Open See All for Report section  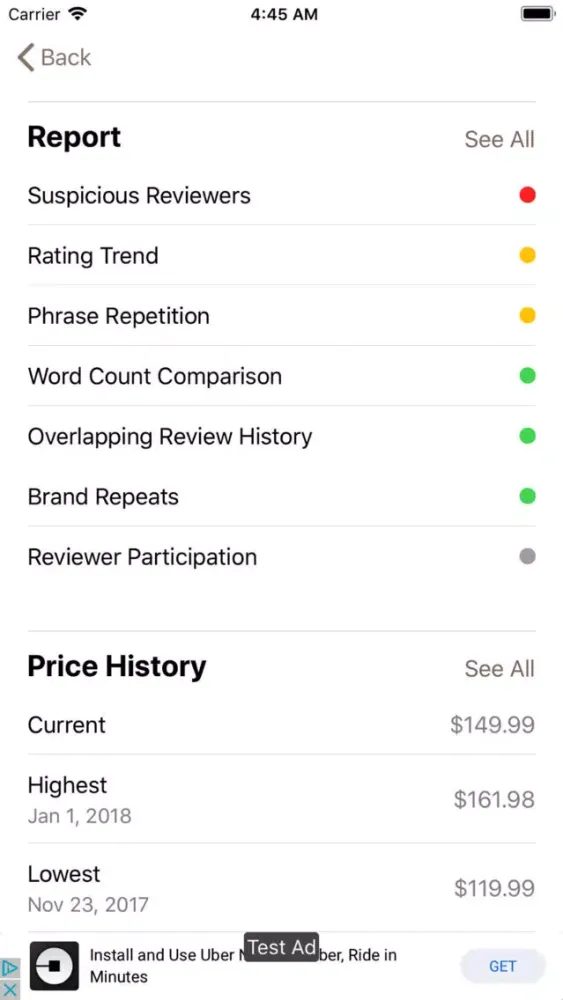pyautogui.click(x=499, y=139)
